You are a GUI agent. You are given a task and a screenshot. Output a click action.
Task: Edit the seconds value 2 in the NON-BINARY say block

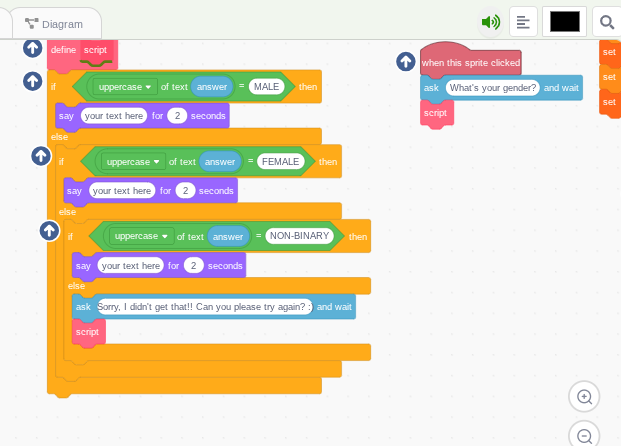(x=194, y=266)
